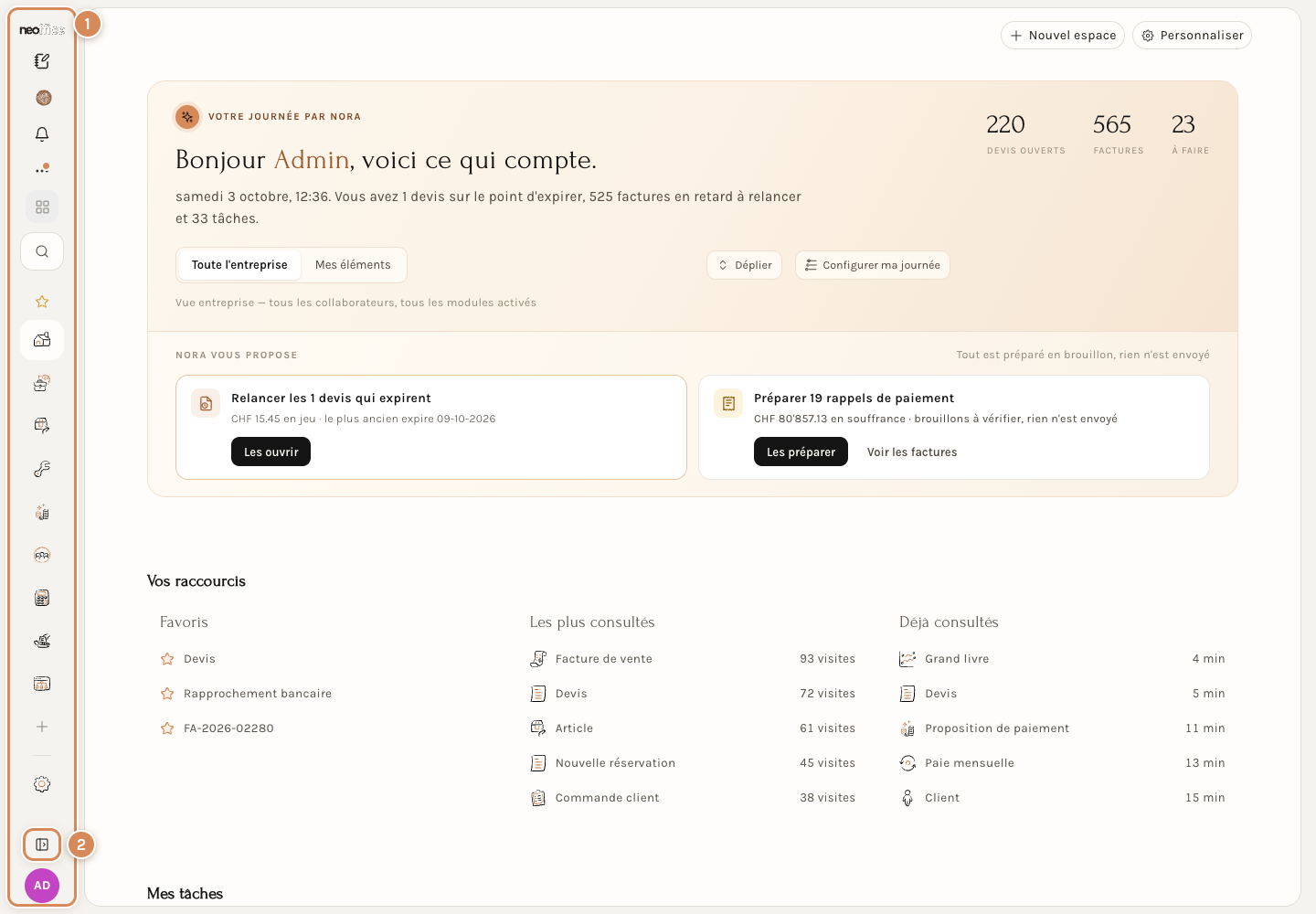The height and width of the screenshot is (914, 1316).
Task: Open the 23 "À faire" counter
Action: tap(1190, 133)
